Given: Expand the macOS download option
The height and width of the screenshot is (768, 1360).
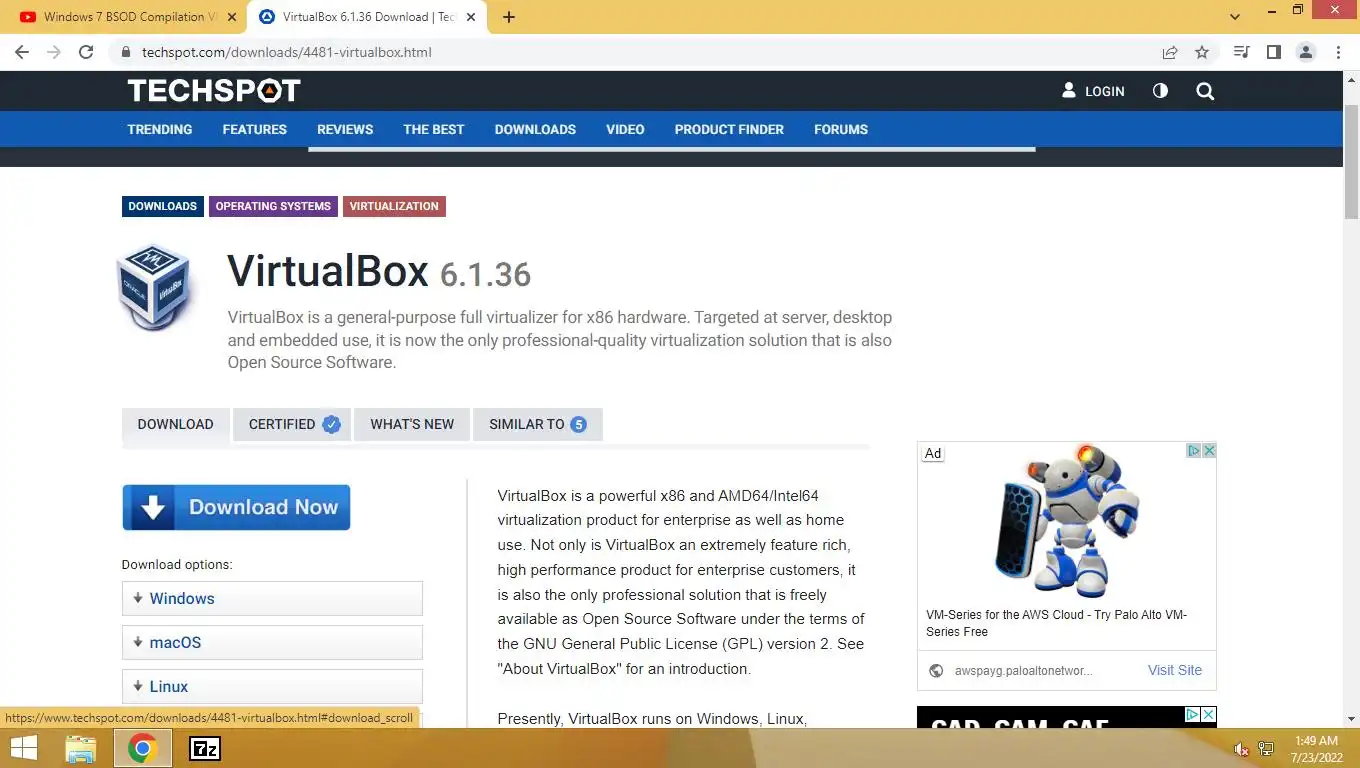Looking at the screenshot, I should tap(272, 643).
